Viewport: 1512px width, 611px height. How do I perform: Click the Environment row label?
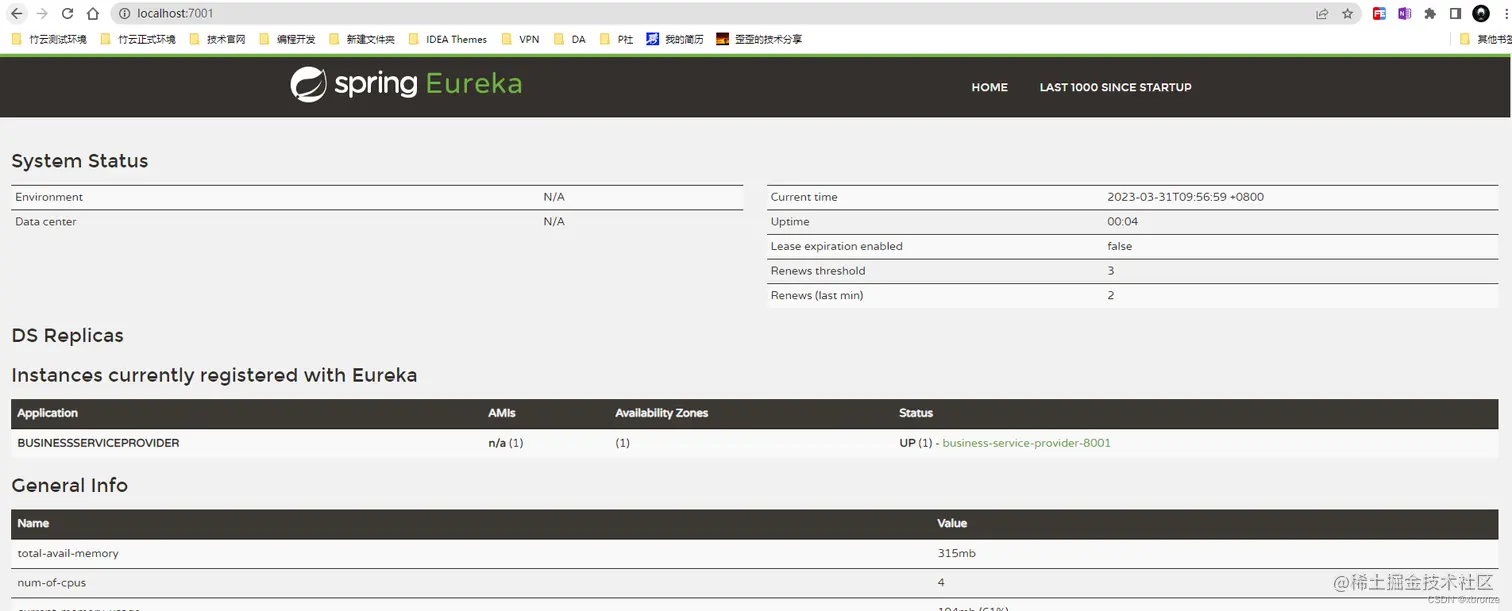coord(49,197)
